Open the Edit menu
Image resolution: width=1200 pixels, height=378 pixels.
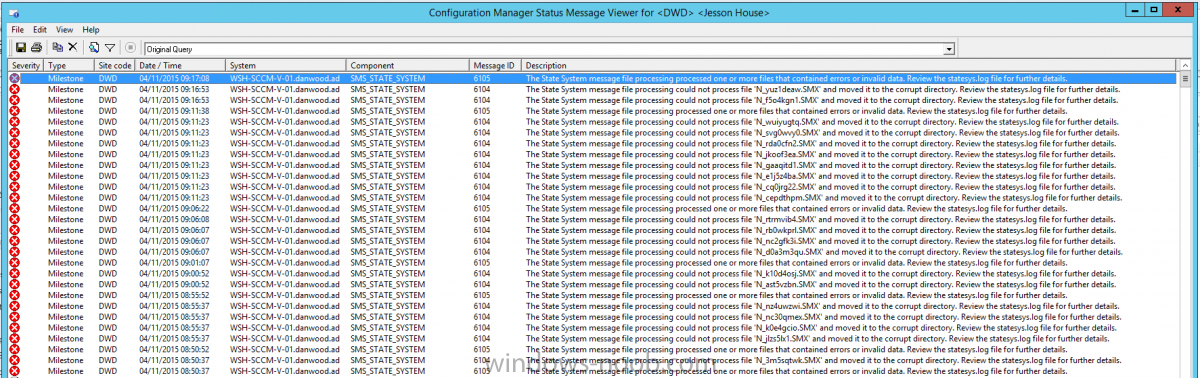tap(40, 30)
